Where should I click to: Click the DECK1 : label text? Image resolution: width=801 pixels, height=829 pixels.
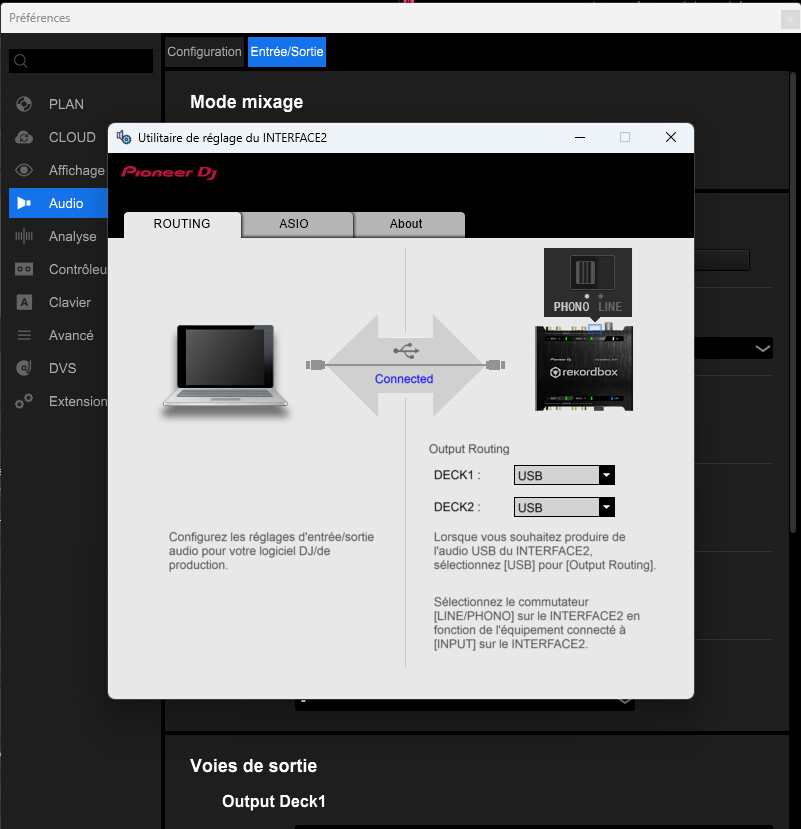point(457,475)
